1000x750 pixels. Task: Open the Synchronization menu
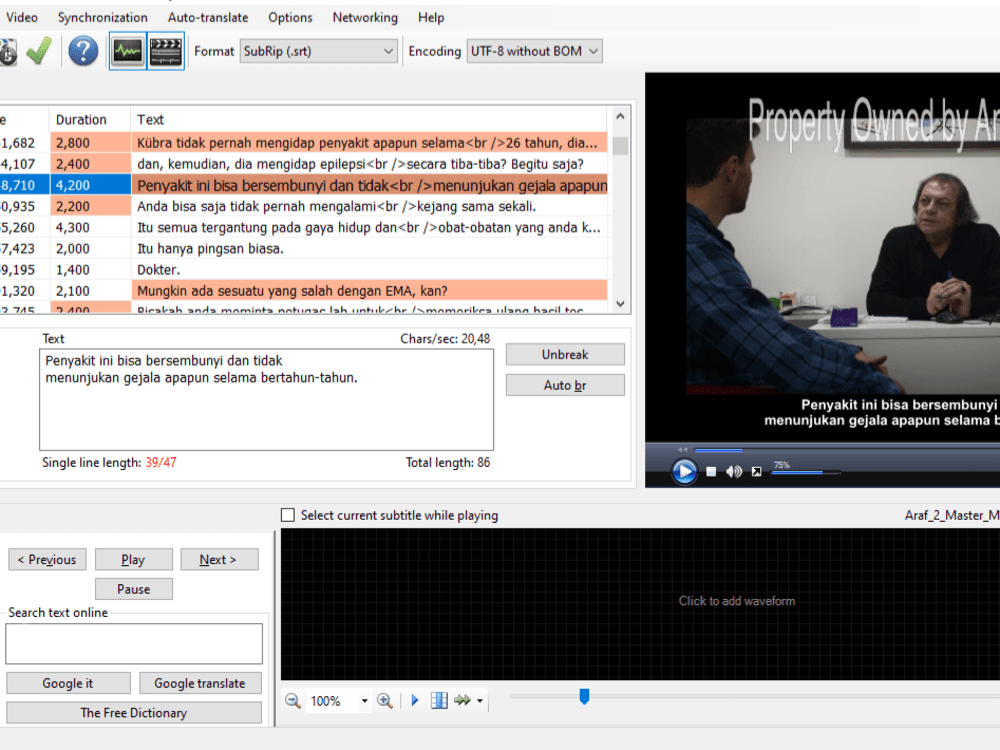[103, 18]
